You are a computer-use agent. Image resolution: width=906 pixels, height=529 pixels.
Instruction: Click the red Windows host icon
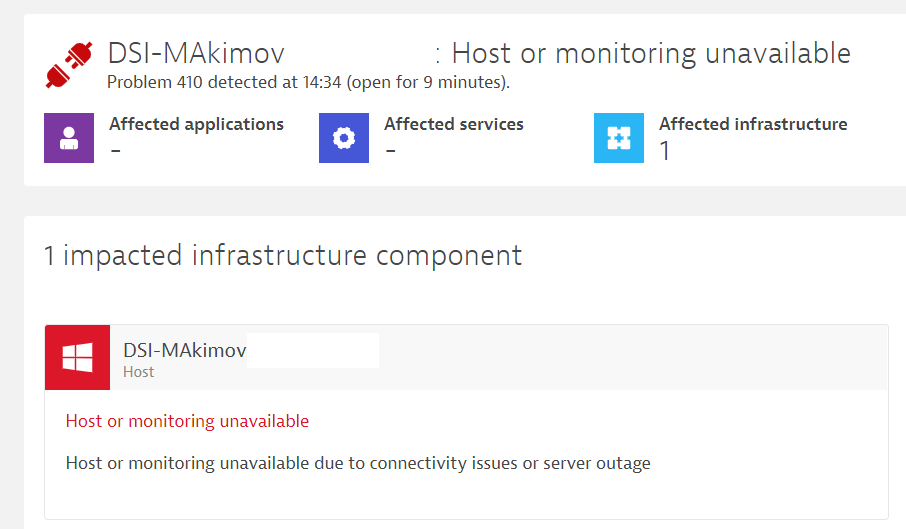coord(77,358)
